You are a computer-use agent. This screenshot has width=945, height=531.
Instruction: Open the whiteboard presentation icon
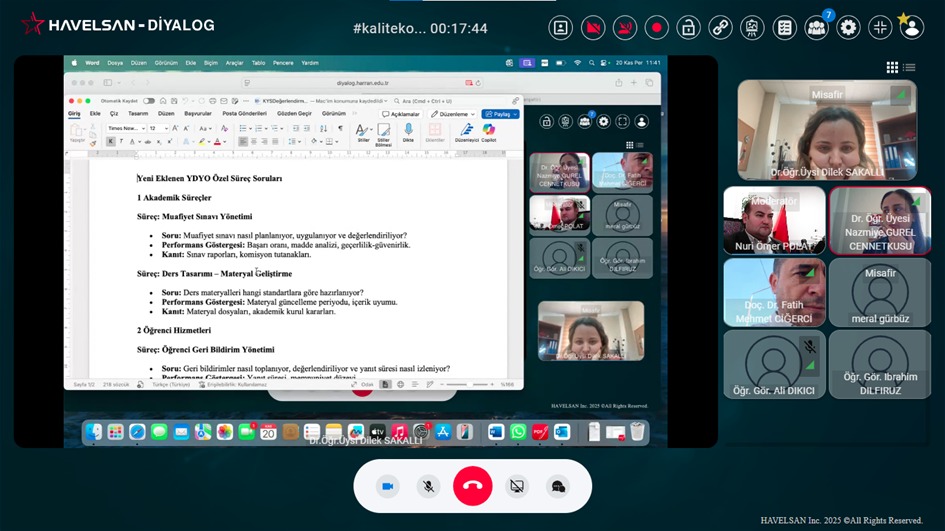click(752, 27)
